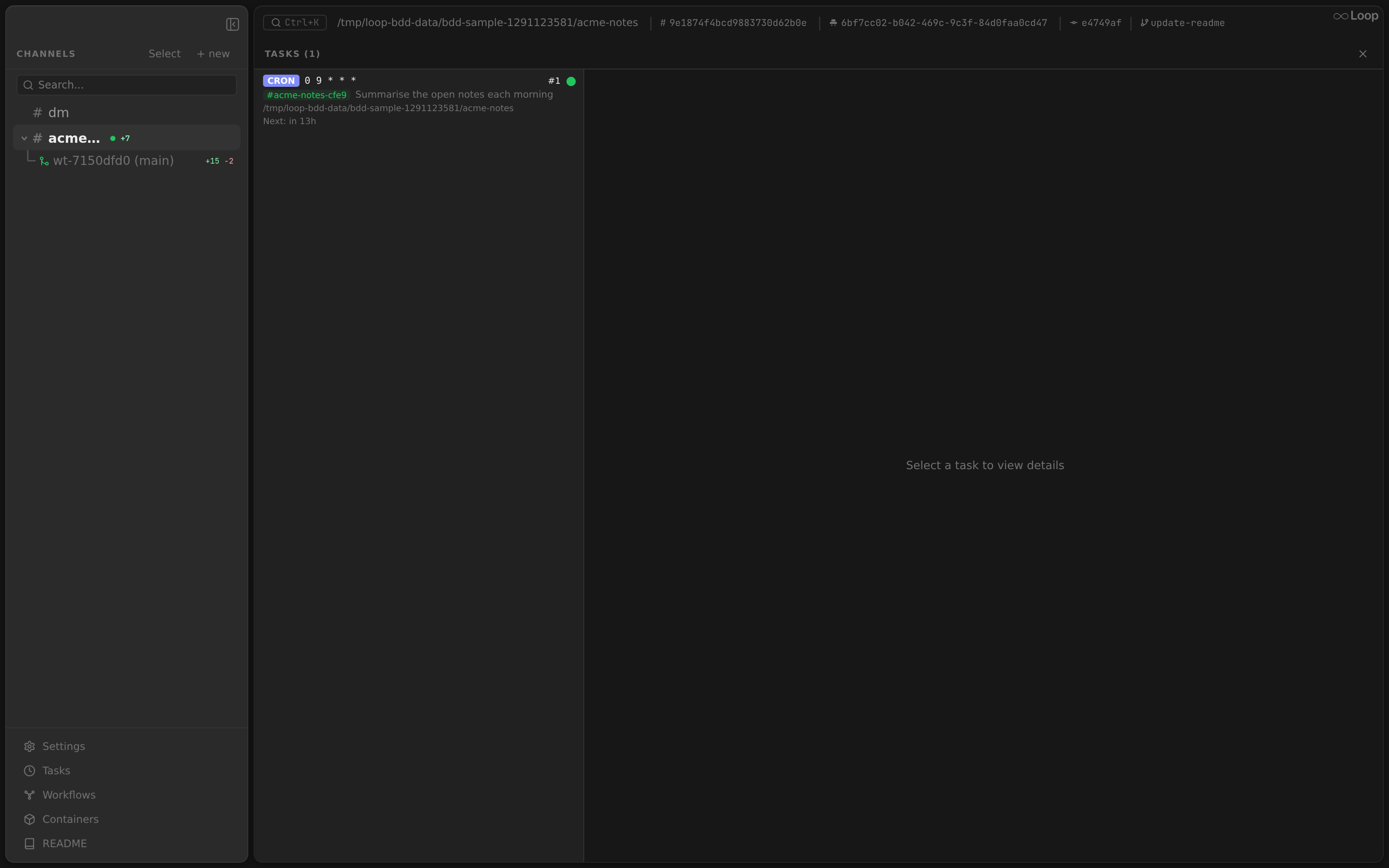Click the Containers cube icon
The image size is (1389, 868).
[30, 819]
